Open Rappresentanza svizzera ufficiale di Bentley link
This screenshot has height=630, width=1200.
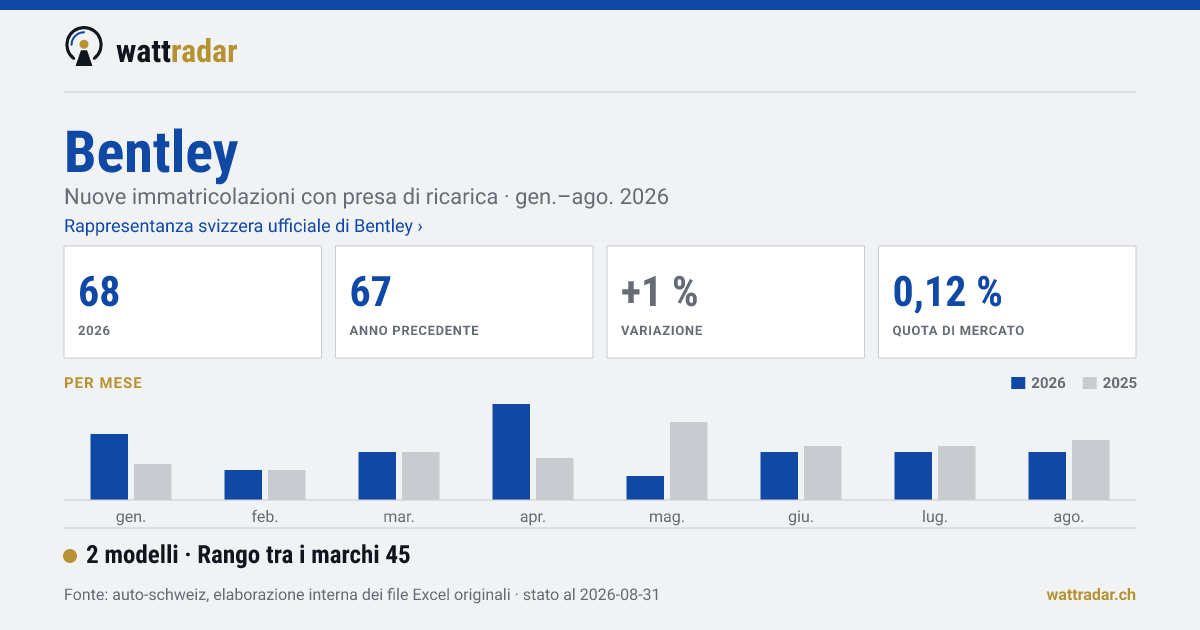click(243, 226)
